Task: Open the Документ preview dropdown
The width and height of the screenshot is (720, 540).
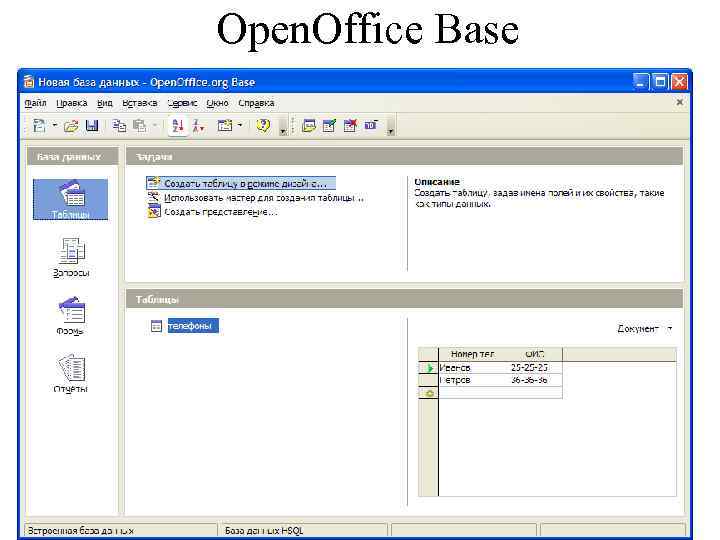Action: click(x=645, y=329)
